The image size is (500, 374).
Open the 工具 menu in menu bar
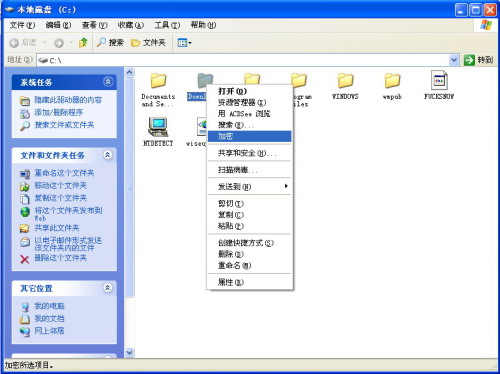[167, 25]
